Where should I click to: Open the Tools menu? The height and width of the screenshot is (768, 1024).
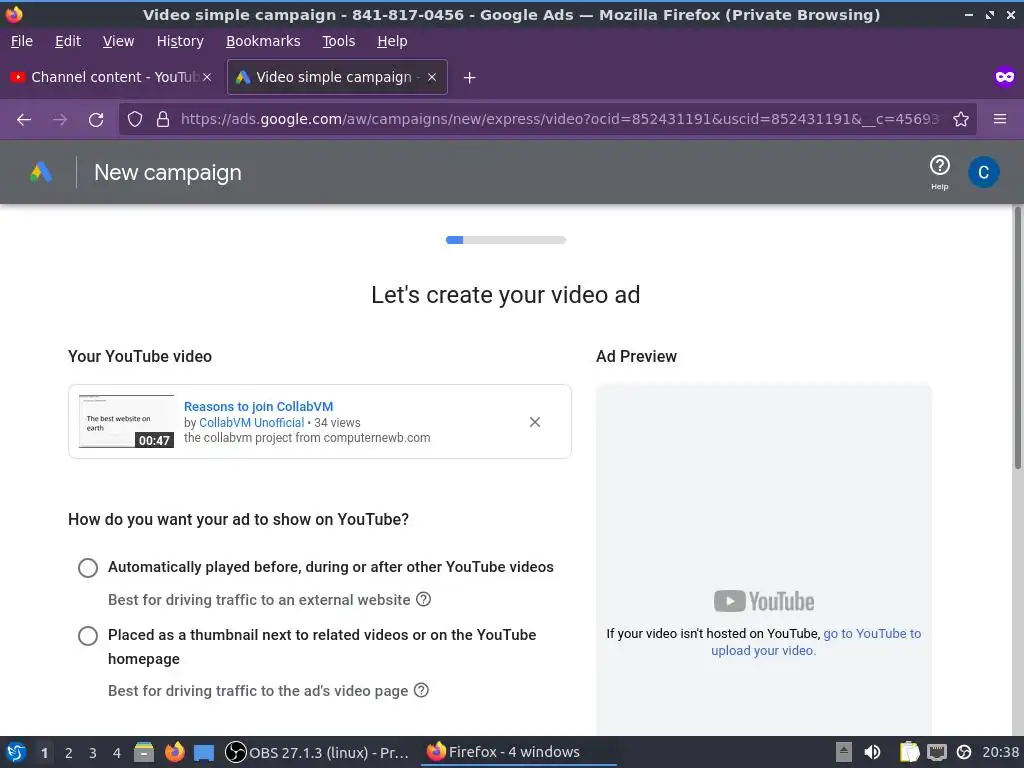pyautogui.click(x=338, y=41)
